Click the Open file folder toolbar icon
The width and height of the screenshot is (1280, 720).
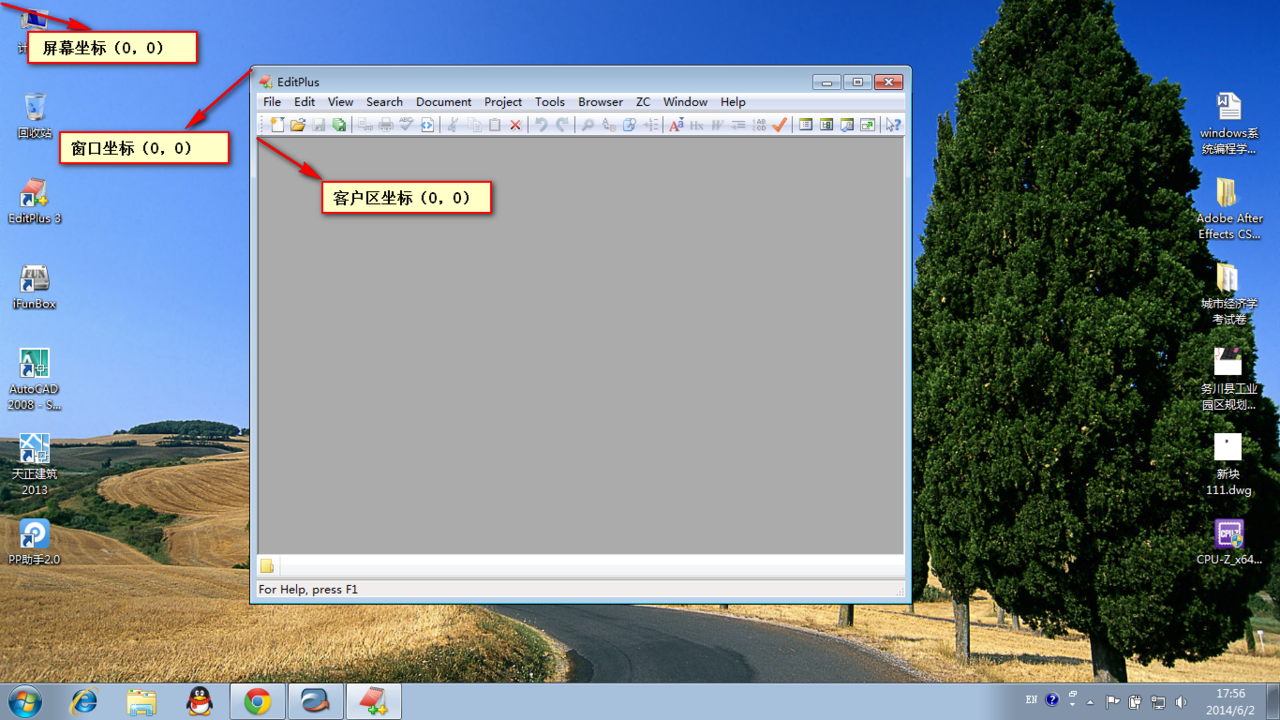pyautogui.click(x=297, y=125)
